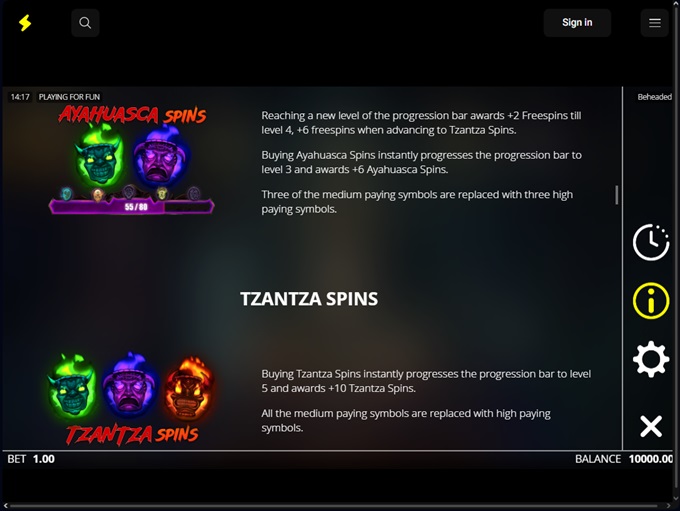Click the BALANCE 10000.00 display

pyautogui.click(x=624, y=459)
